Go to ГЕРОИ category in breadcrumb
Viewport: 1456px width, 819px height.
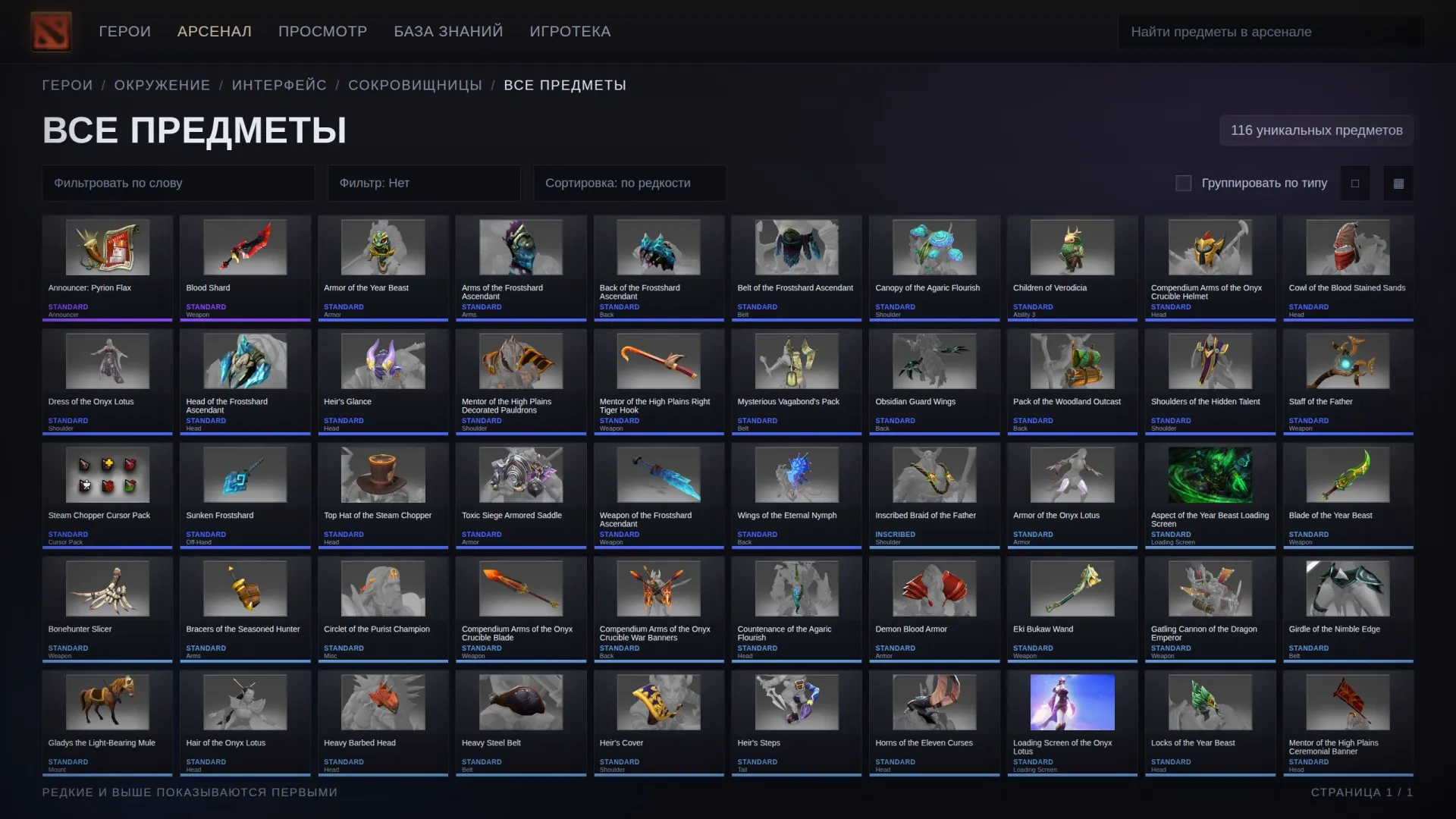[x=67, y=85]
